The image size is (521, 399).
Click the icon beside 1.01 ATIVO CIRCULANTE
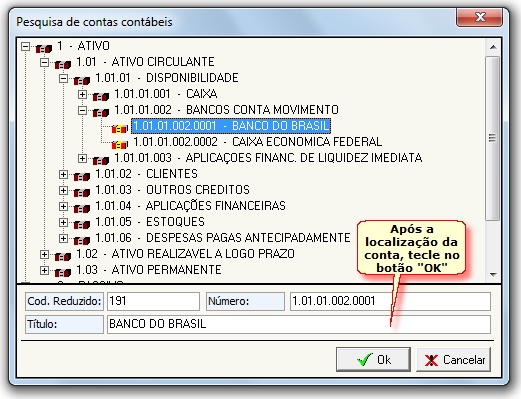(63, 64)
